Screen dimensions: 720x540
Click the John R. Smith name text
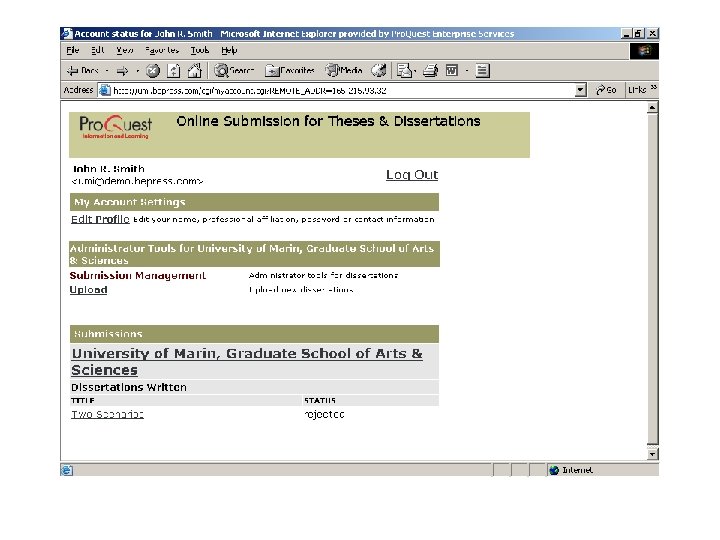(108, 169)
